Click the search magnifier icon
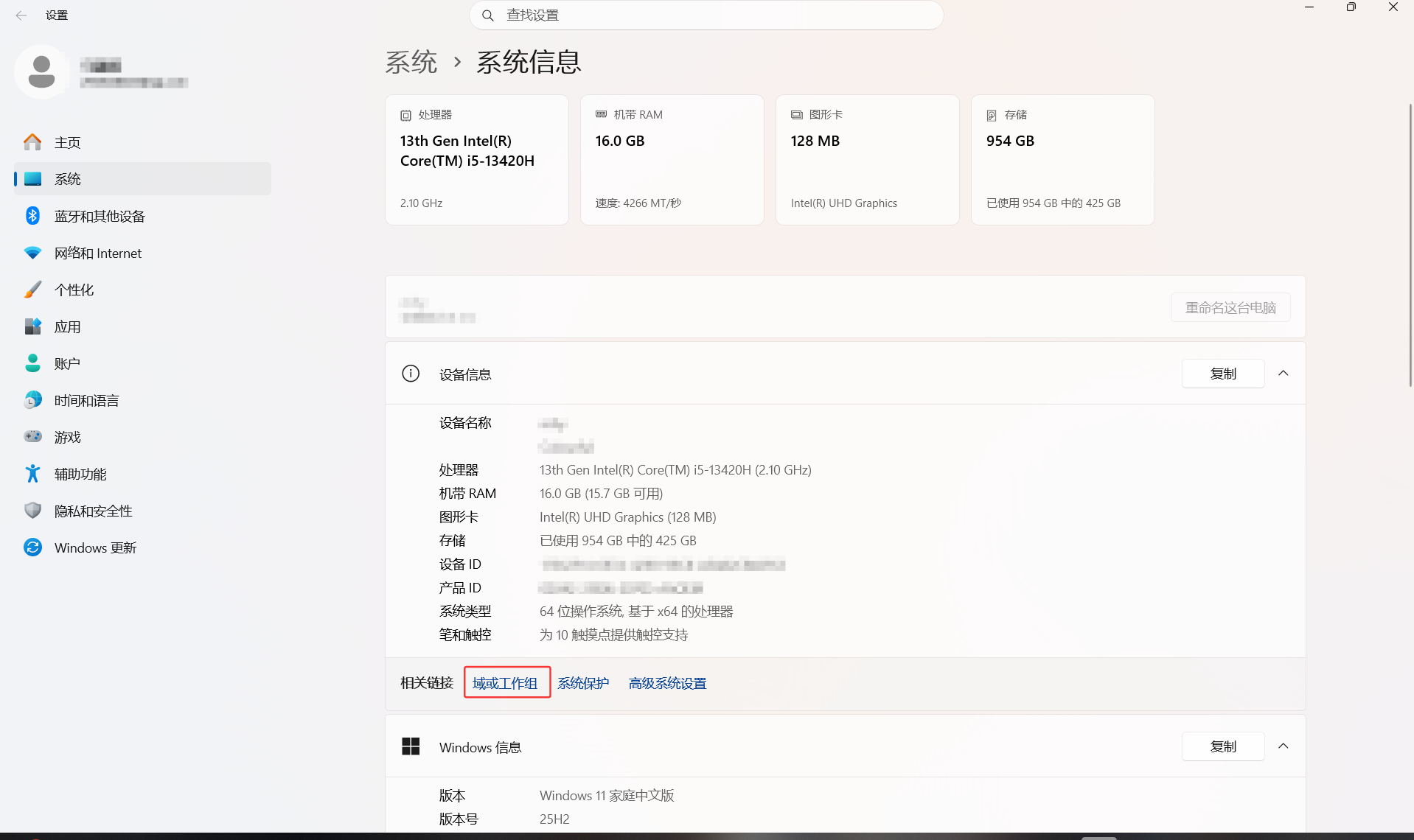This screenshot has width=1414, height=840. click(488, 15)
